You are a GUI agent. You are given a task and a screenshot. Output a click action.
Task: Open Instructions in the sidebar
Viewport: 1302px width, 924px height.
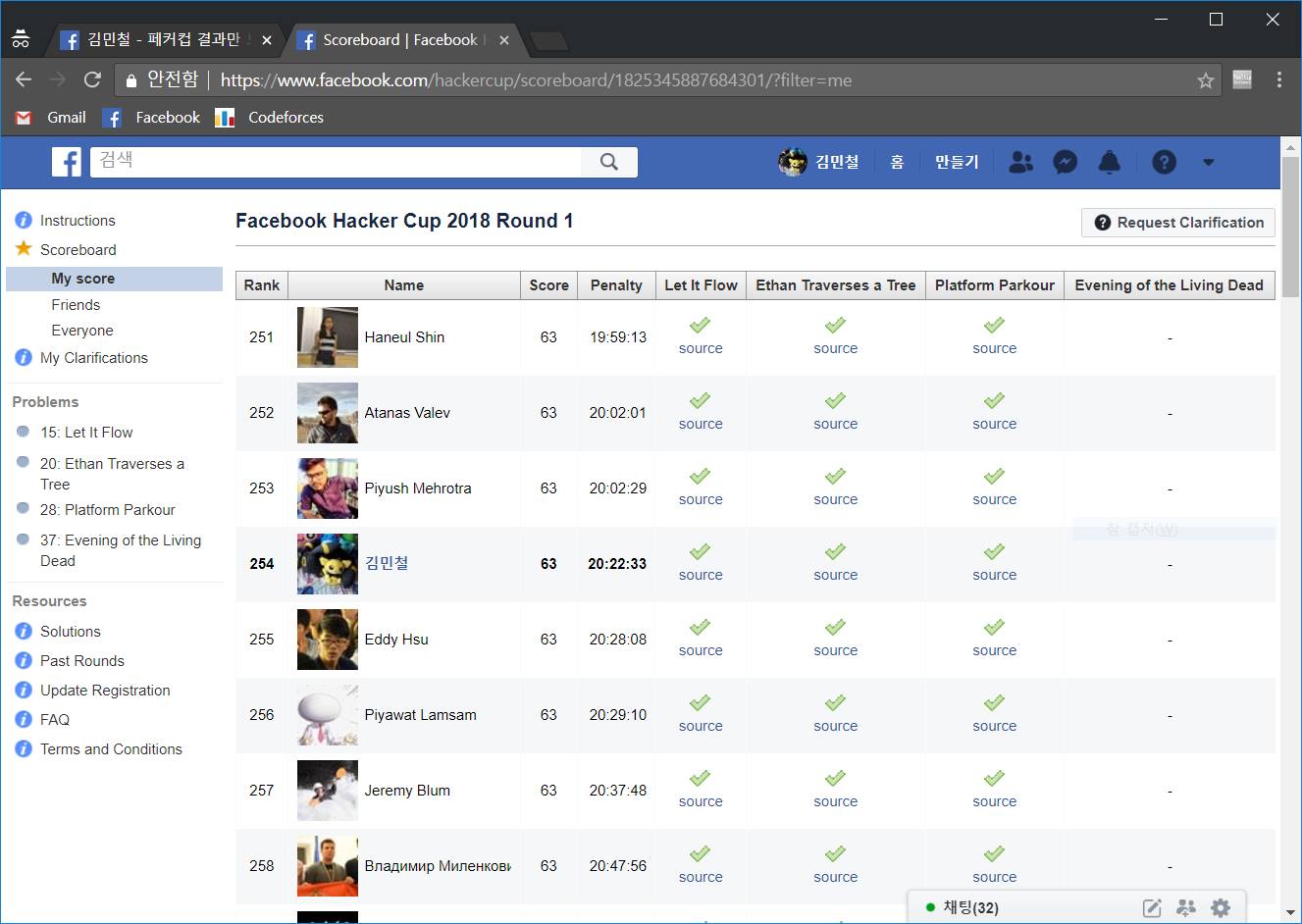78,221
